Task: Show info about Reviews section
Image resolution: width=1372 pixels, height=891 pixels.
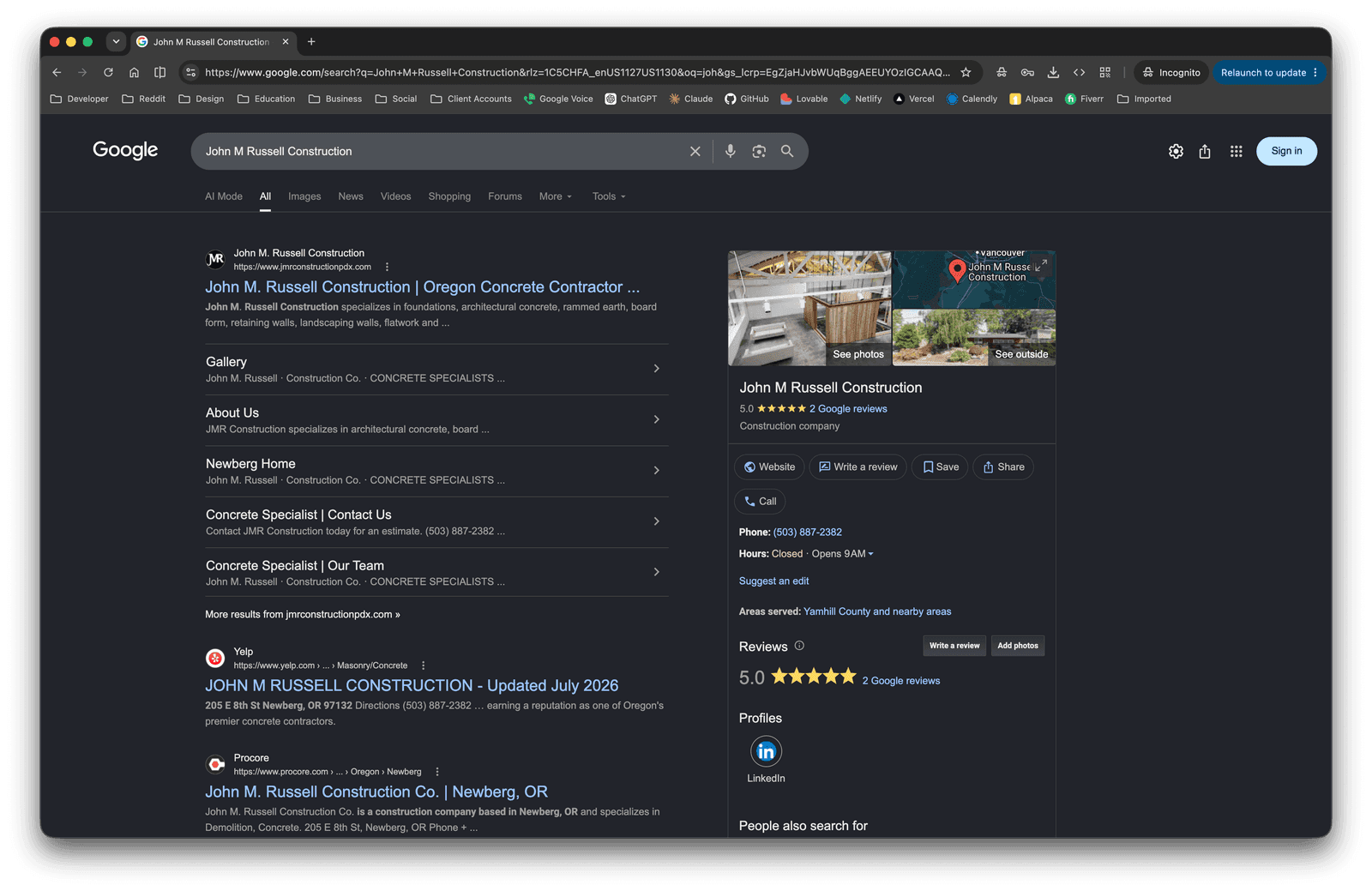Action: (x=799, y=646)
